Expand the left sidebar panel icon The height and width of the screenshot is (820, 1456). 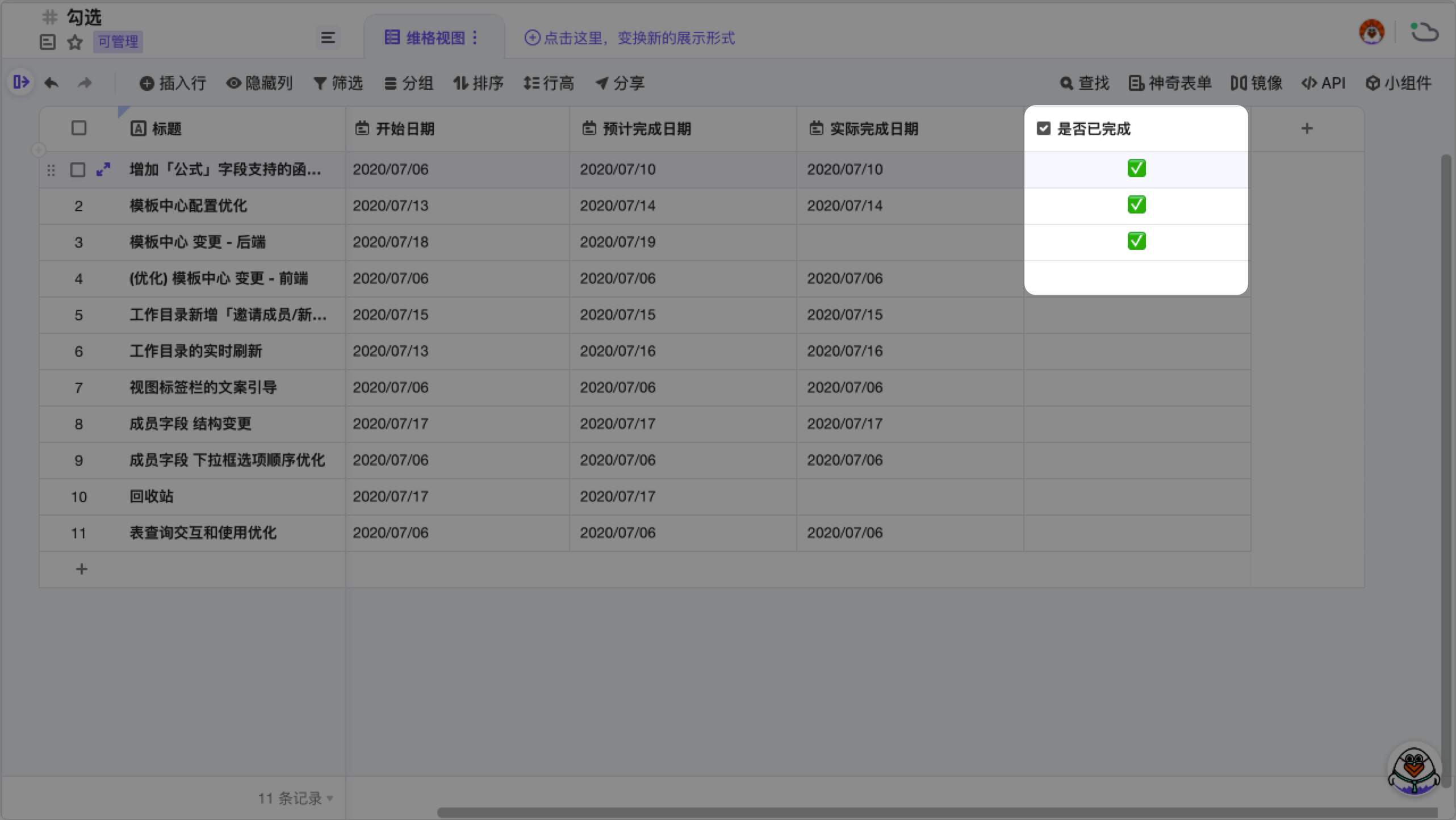[x=21, y=82]
